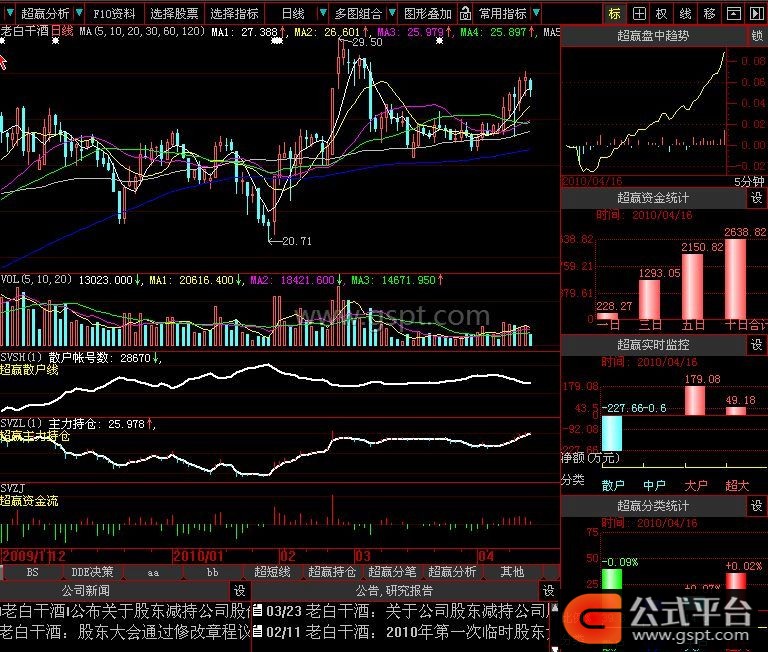Click the crosshair grid icon in toolbar
This screenshot has width=768, height=652.
639,13
